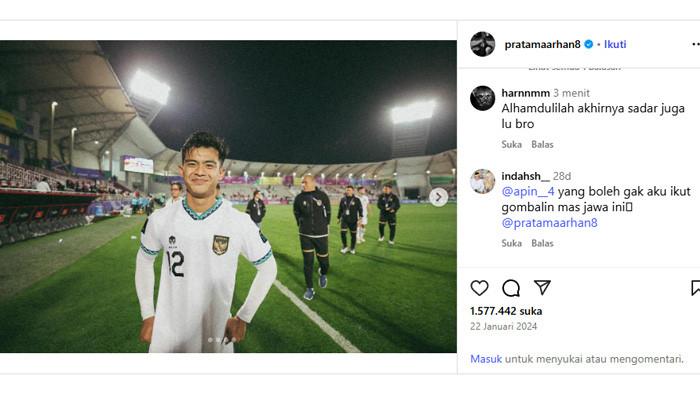Reply to indahsh__'s comment via Balas
700x393 pixels.
point(542,243)
